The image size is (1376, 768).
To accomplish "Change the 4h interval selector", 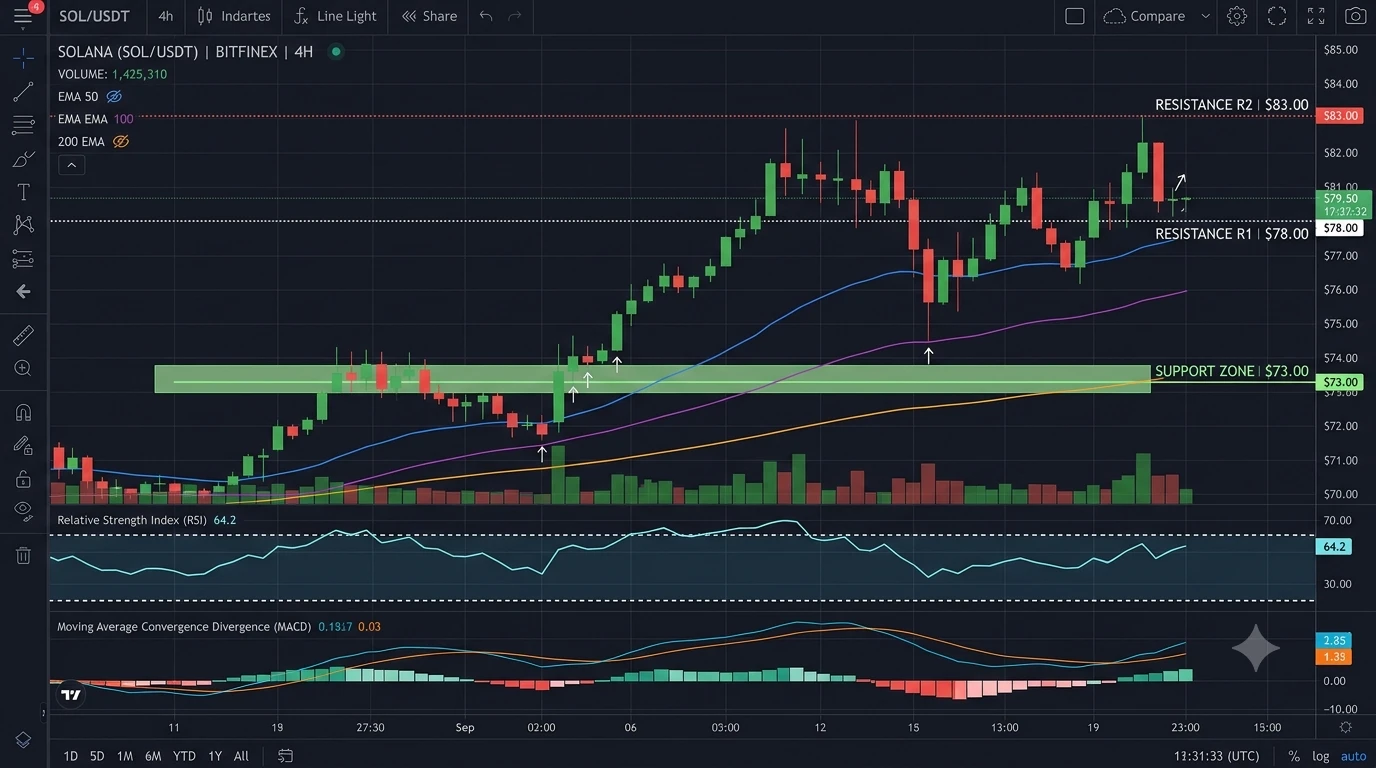I will tap(166, 16).
